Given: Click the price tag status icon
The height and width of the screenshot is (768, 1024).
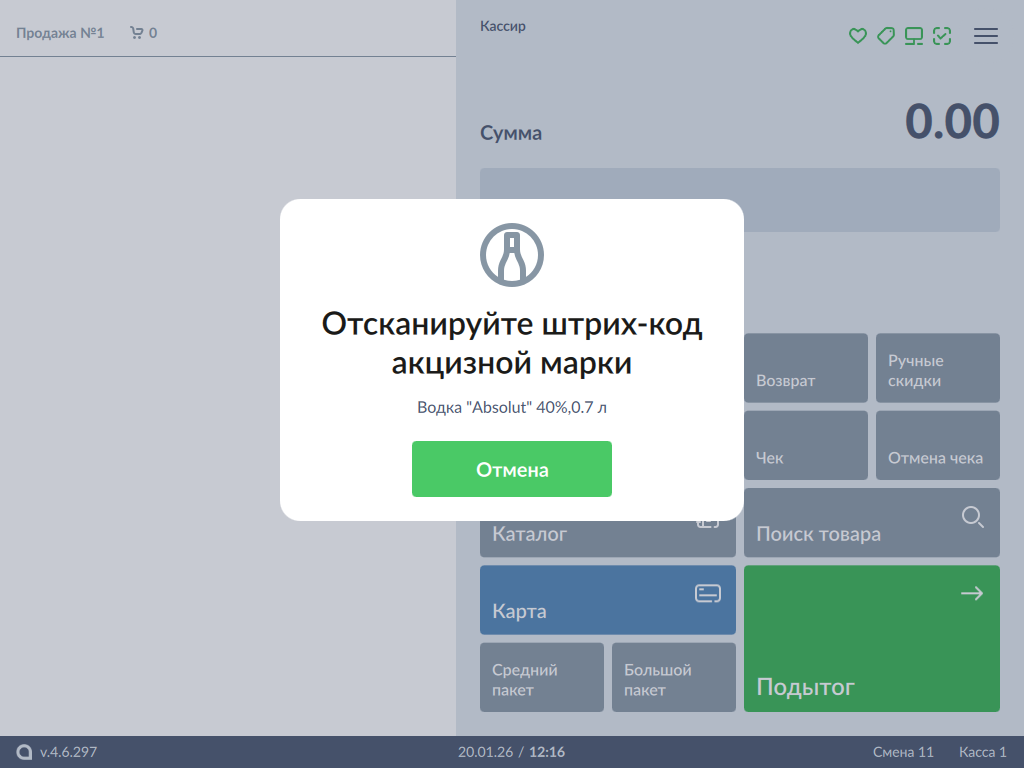Looking at the screenshot, I should click(885, 36).
